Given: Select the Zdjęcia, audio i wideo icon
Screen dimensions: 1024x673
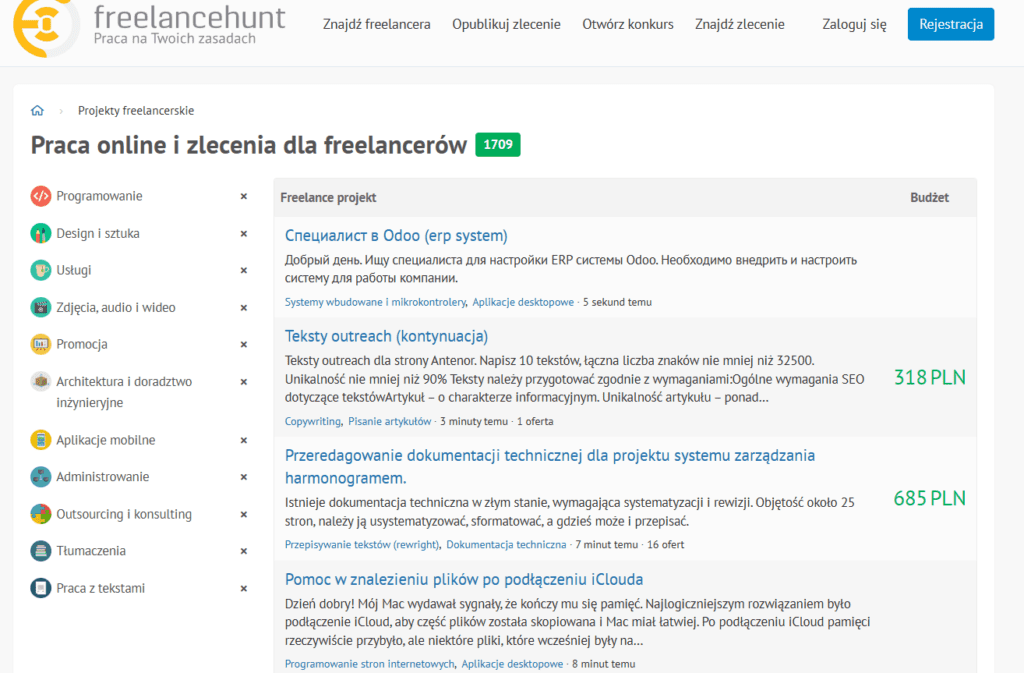Looking at the screenshot, I should click(x=40, y=307).
